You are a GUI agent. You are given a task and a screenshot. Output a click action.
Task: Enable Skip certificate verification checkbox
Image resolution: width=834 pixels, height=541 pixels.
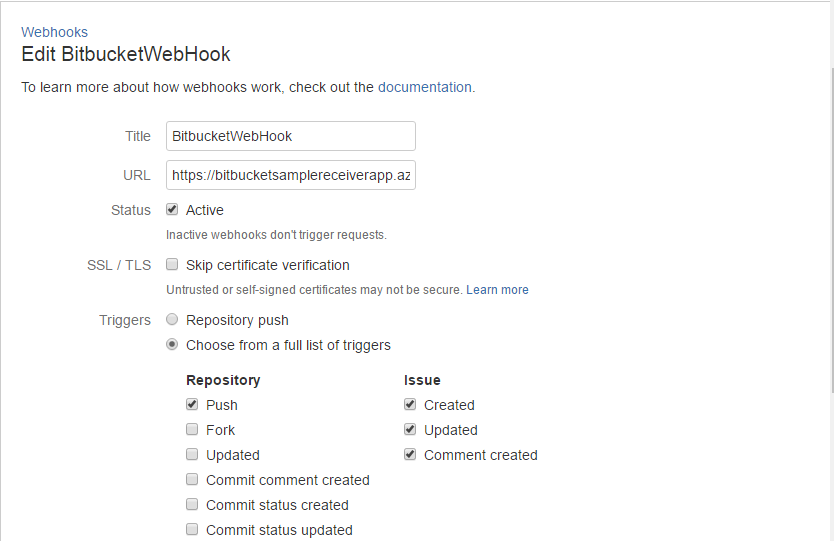coord(172,264)
